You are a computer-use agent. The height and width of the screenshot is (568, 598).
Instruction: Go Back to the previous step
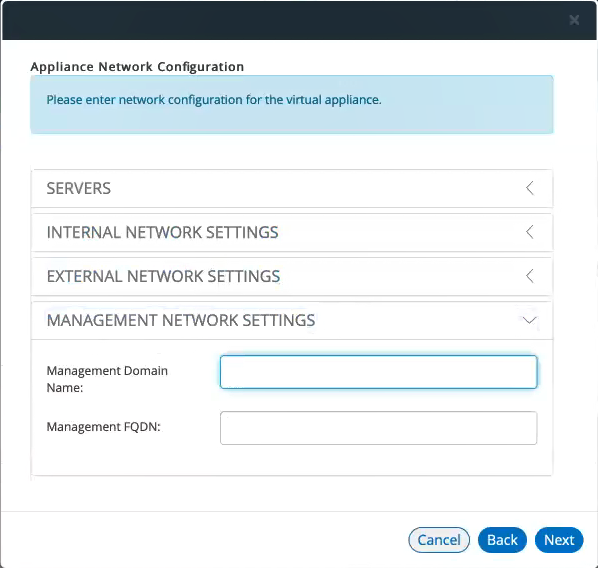(502, 540)
